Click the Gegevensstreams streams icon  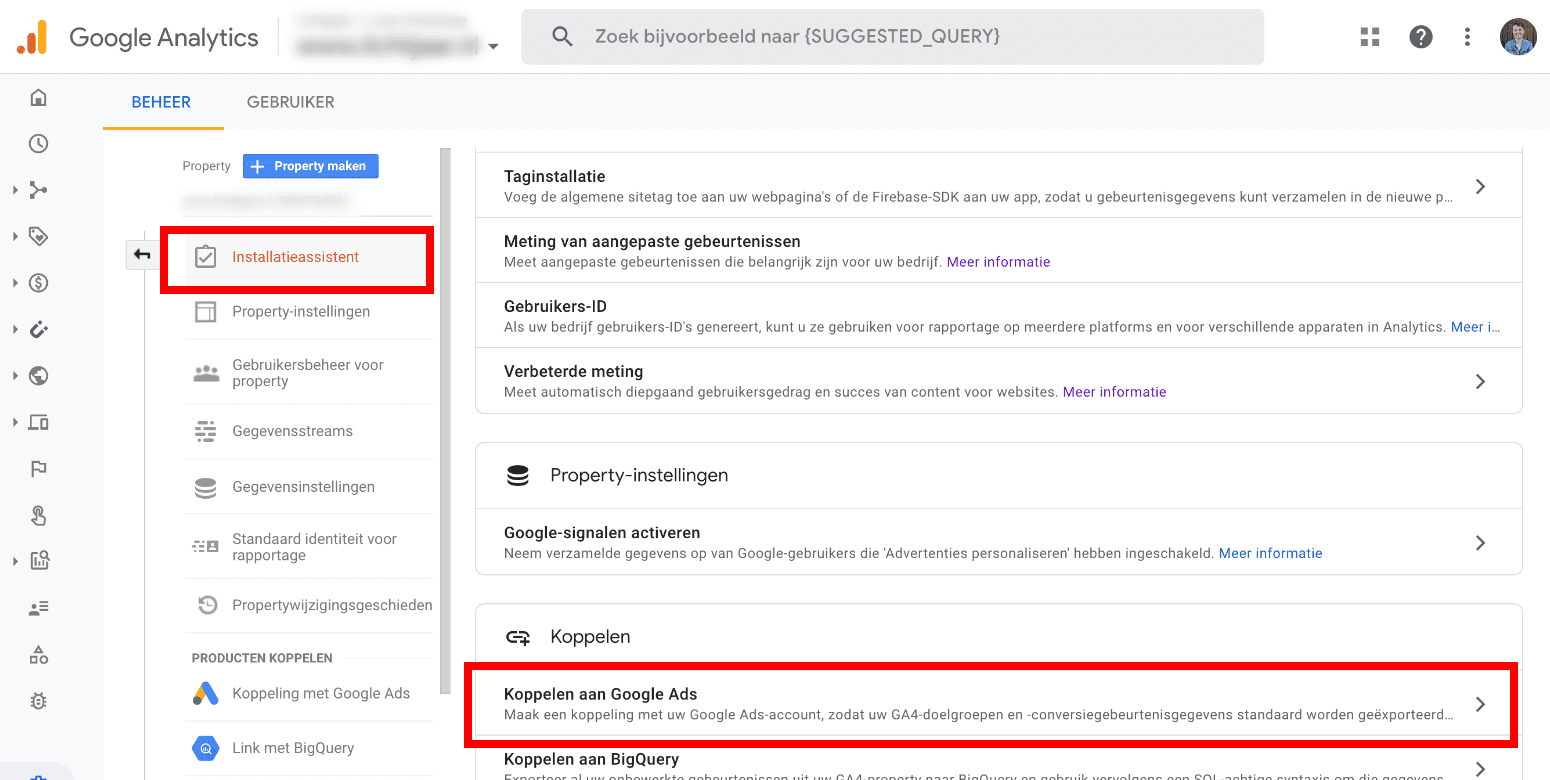pyautogui.click(x=205, y=432)
